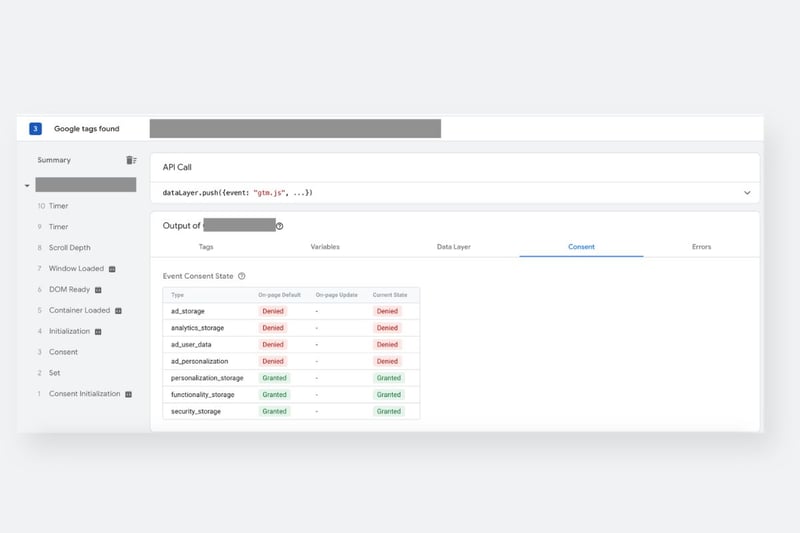800x533 pixels.
Task: Click the ad_storage row label
Action: 188,311
